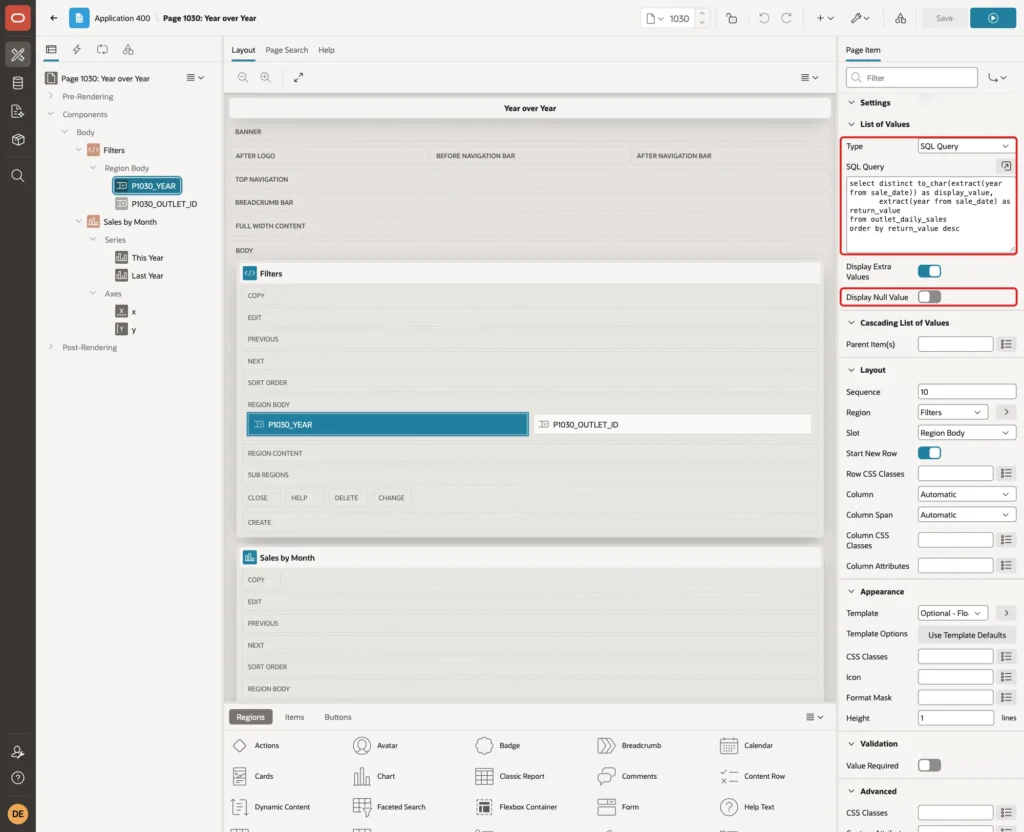Click the property Filter input field

[x=912, y=78]
